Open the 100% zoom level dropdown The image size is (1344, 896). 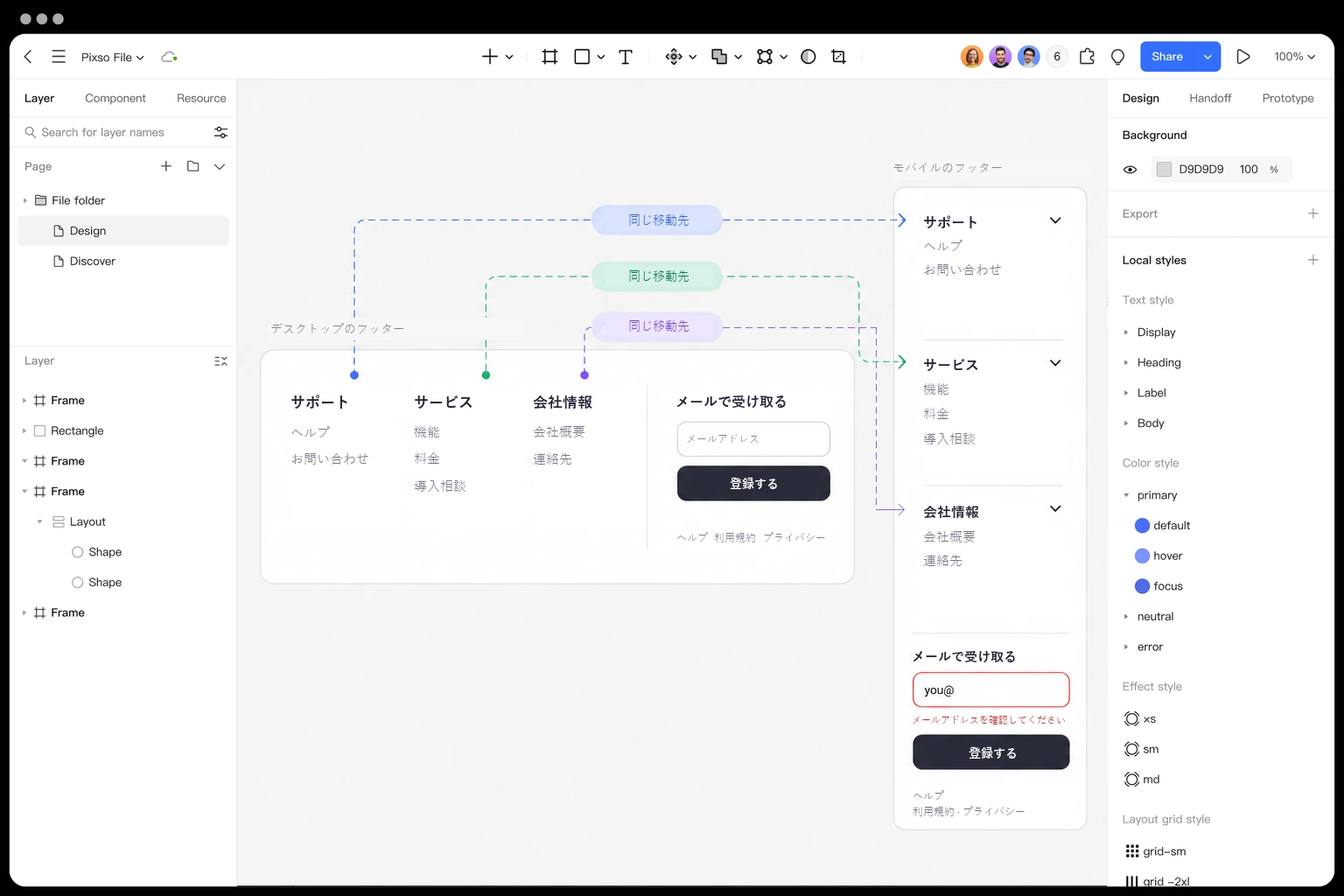pos(1294,57)
